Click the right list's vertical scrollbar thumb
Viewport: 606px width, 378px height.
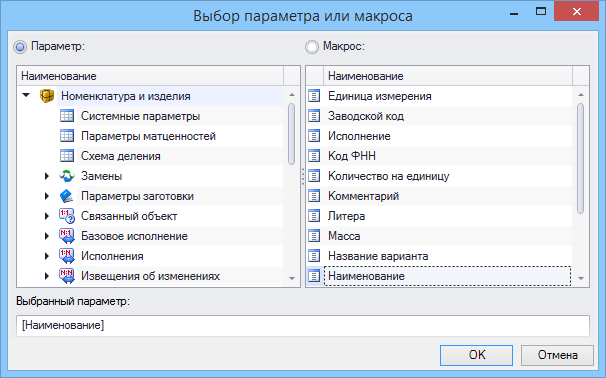click(x=580, y=158)
